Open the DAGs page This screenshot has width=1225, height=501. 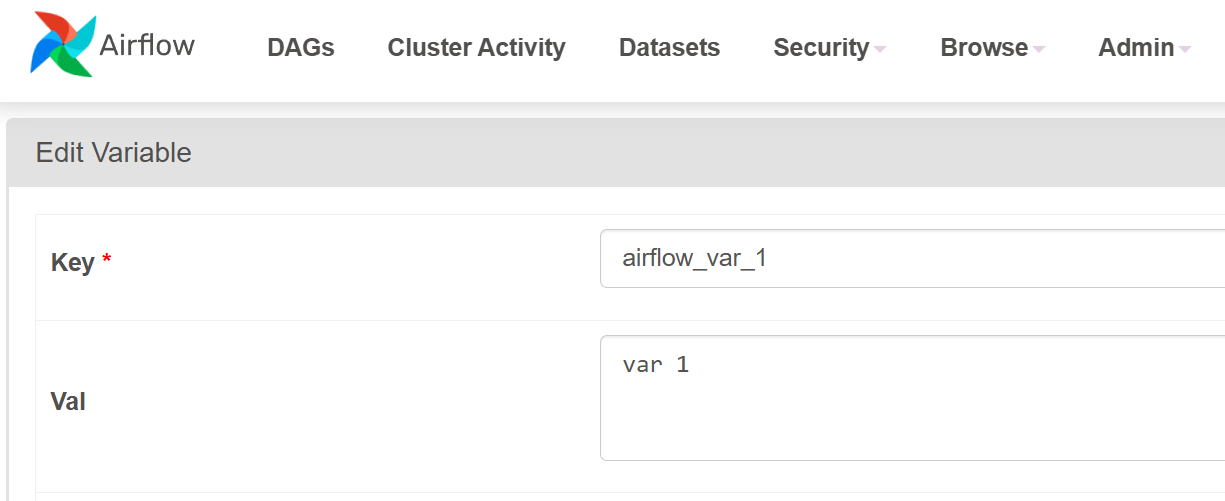click(301, 47)
